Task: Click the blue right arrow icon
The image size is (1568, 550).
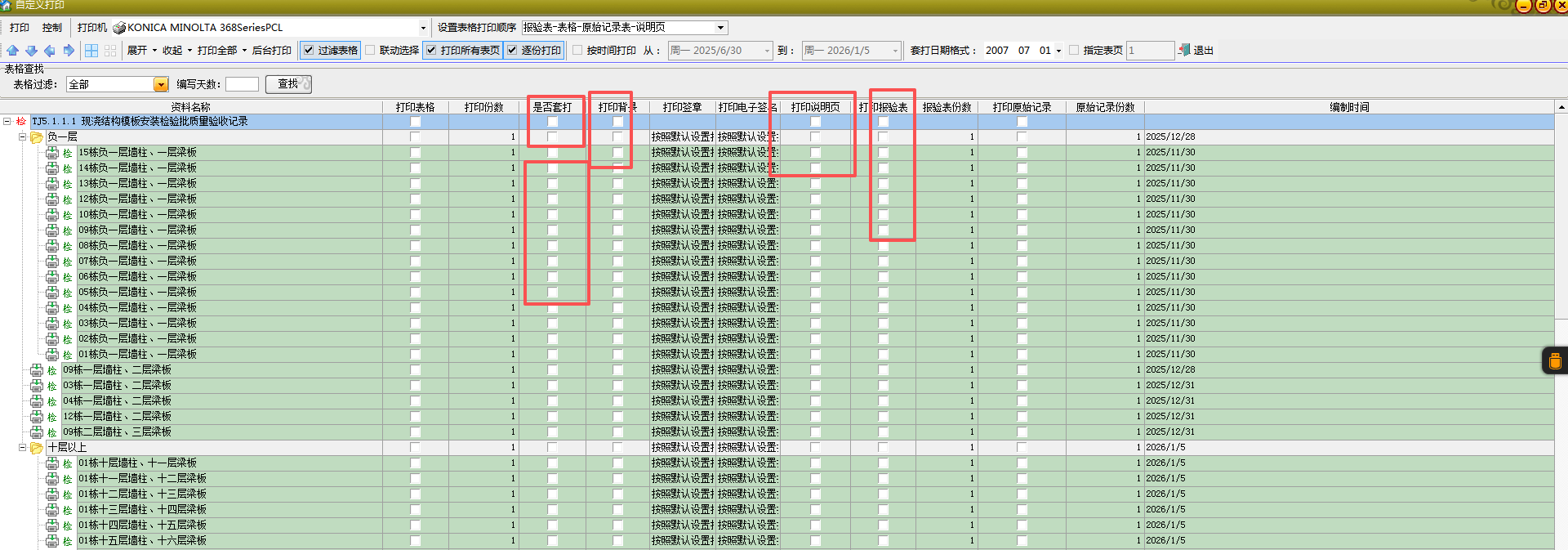Action: pos(69,51)
